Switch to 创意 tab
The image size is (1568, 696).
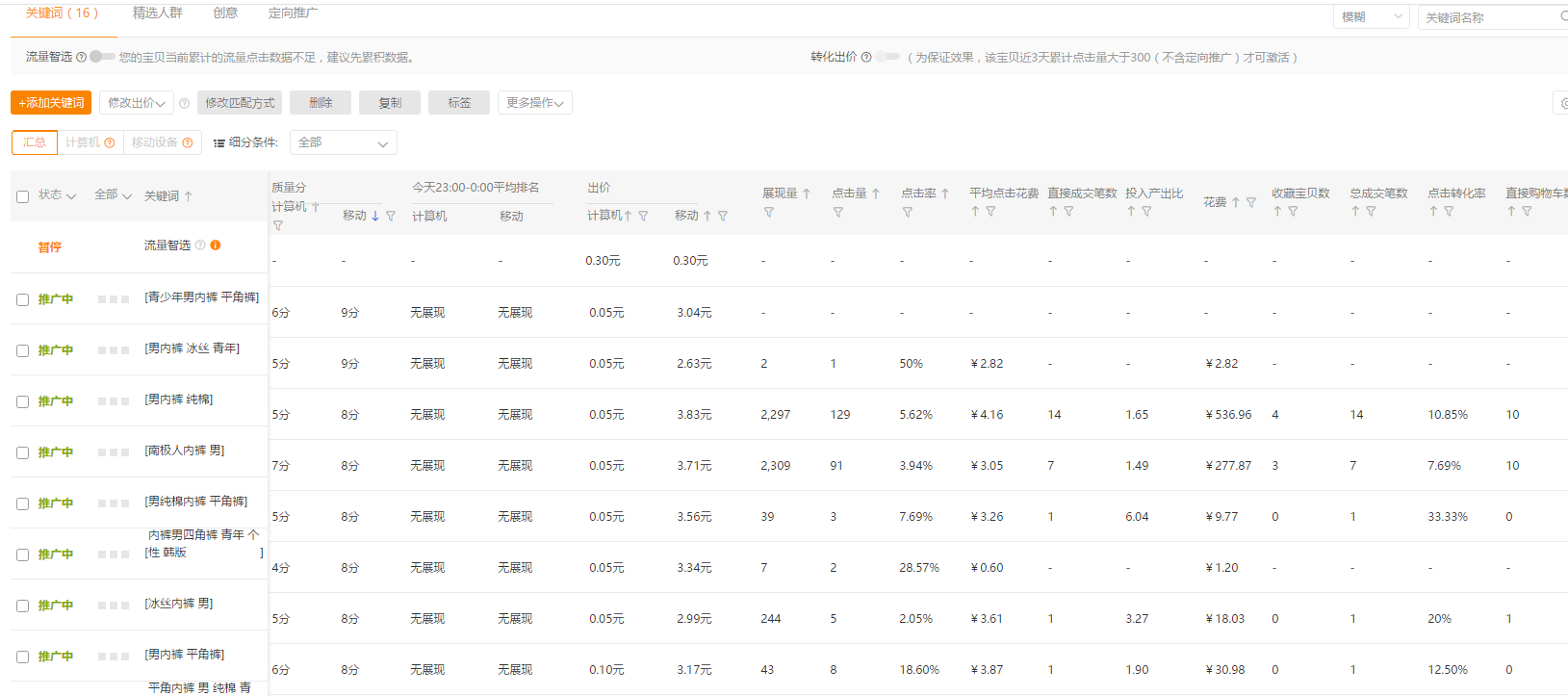point(225,13)
